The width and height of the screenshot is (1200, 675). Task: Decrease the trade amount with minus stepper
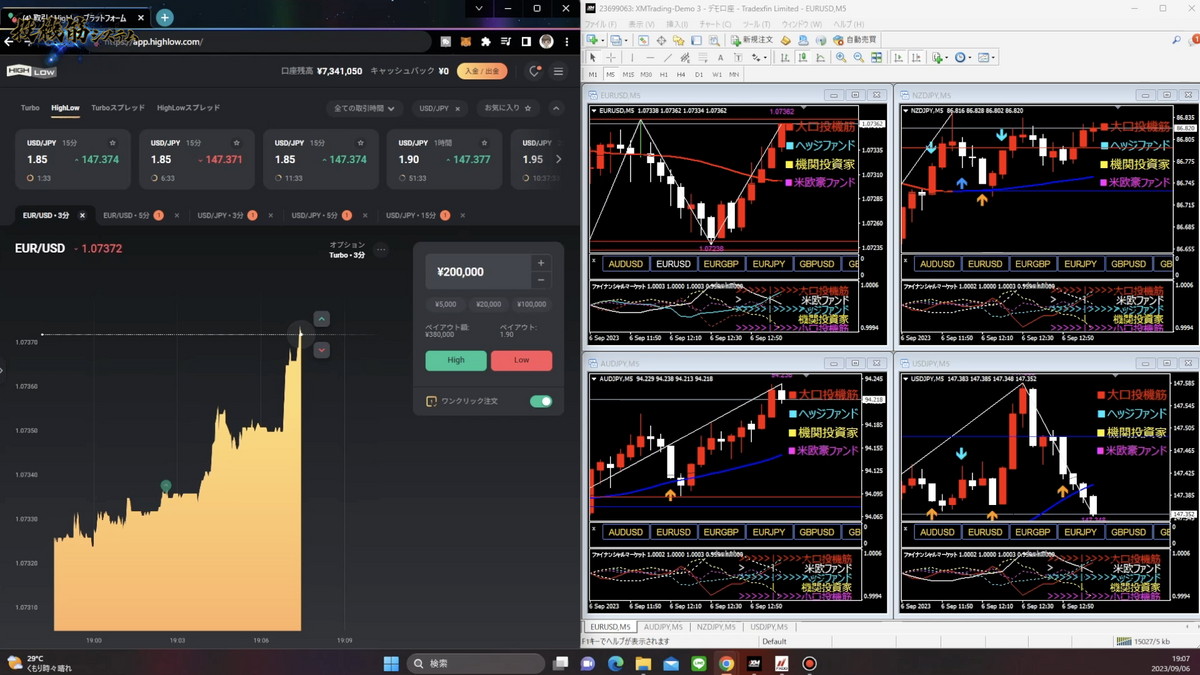pyautogui.click(x=541, y=281)
